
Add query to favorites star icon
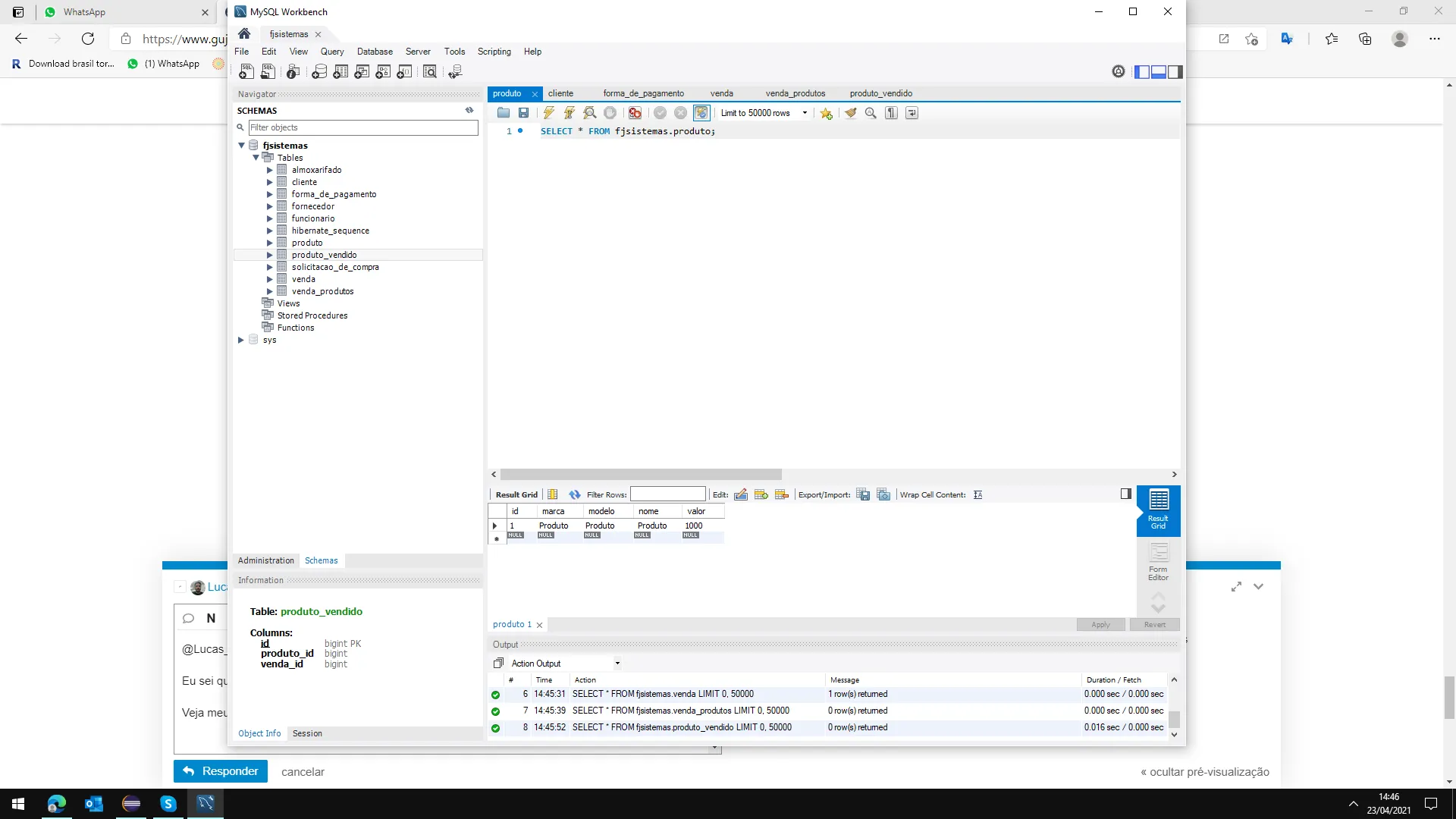pyautogui.click(x=826, y=113)
